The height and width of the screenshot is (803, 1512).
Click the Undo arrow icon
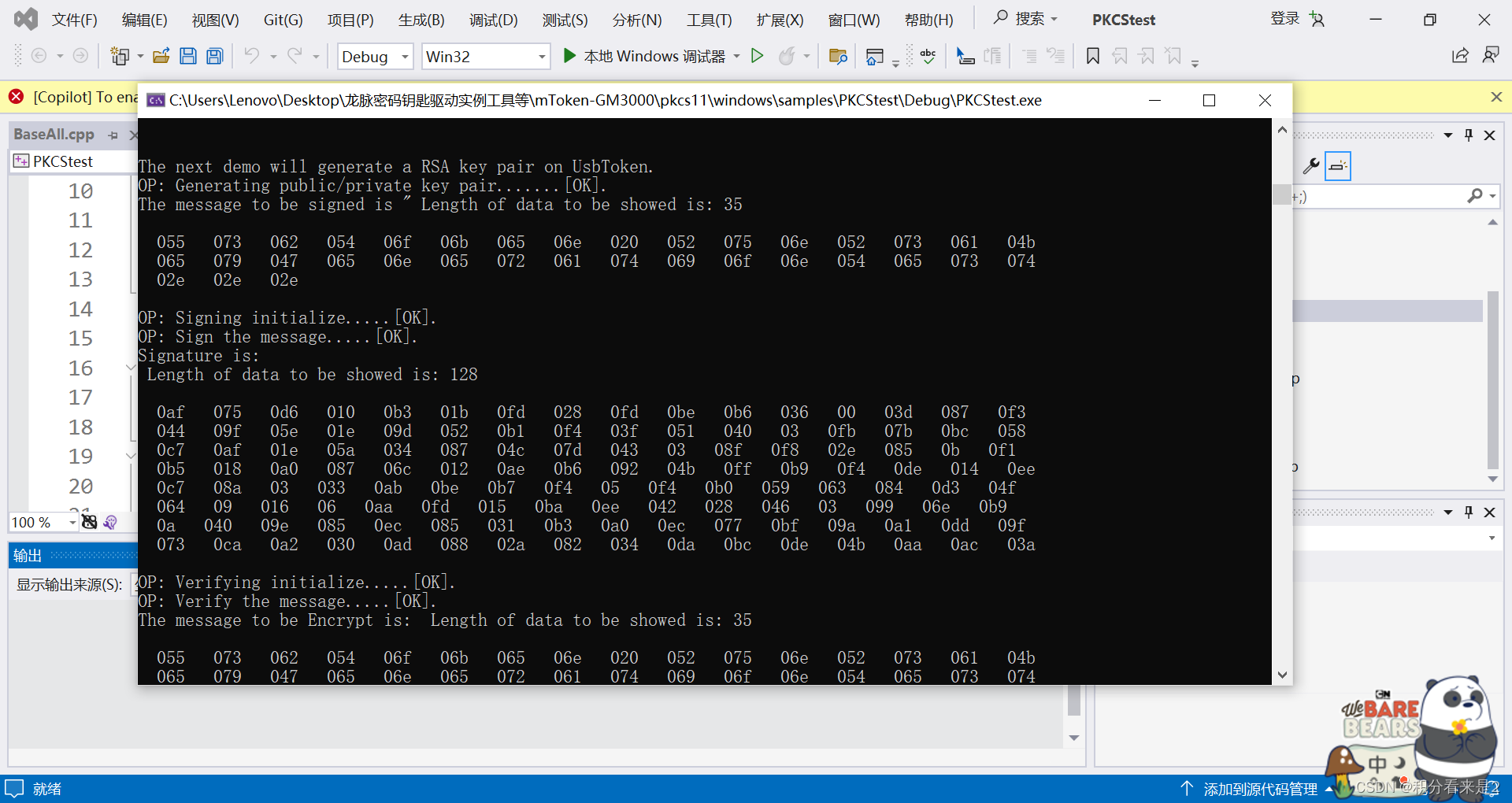coord(251,56)
